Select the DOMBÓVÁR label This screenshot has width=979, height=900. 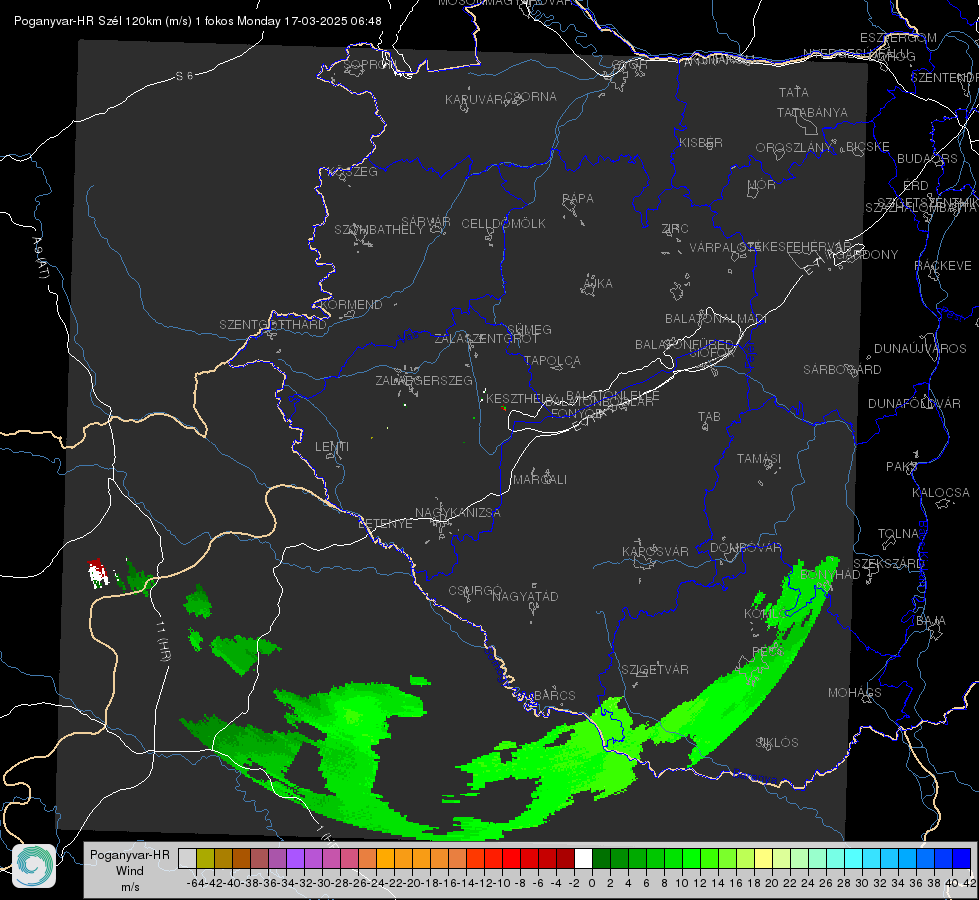[x=745, y=548]
